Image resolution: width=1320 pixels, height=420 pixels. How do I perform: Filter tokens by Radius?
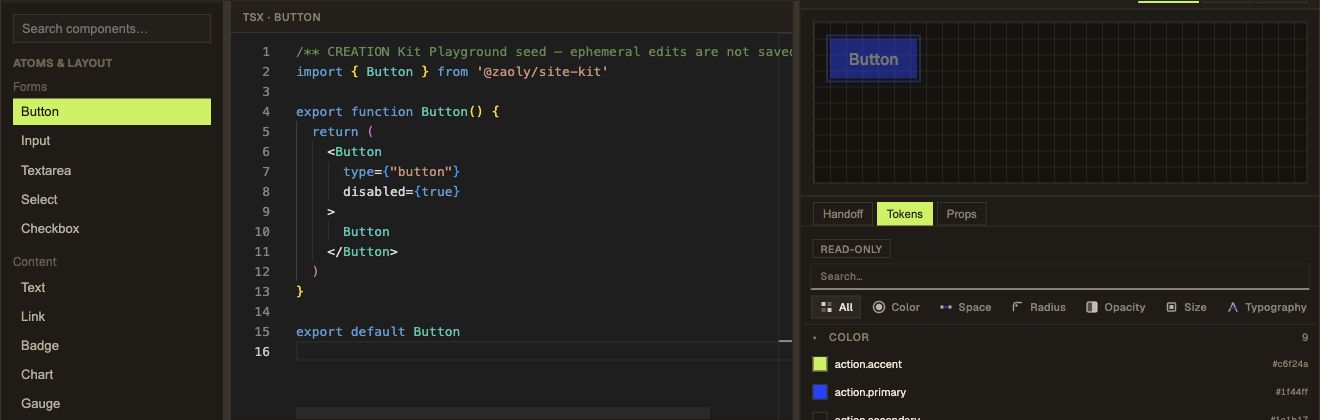[1038, 307]
